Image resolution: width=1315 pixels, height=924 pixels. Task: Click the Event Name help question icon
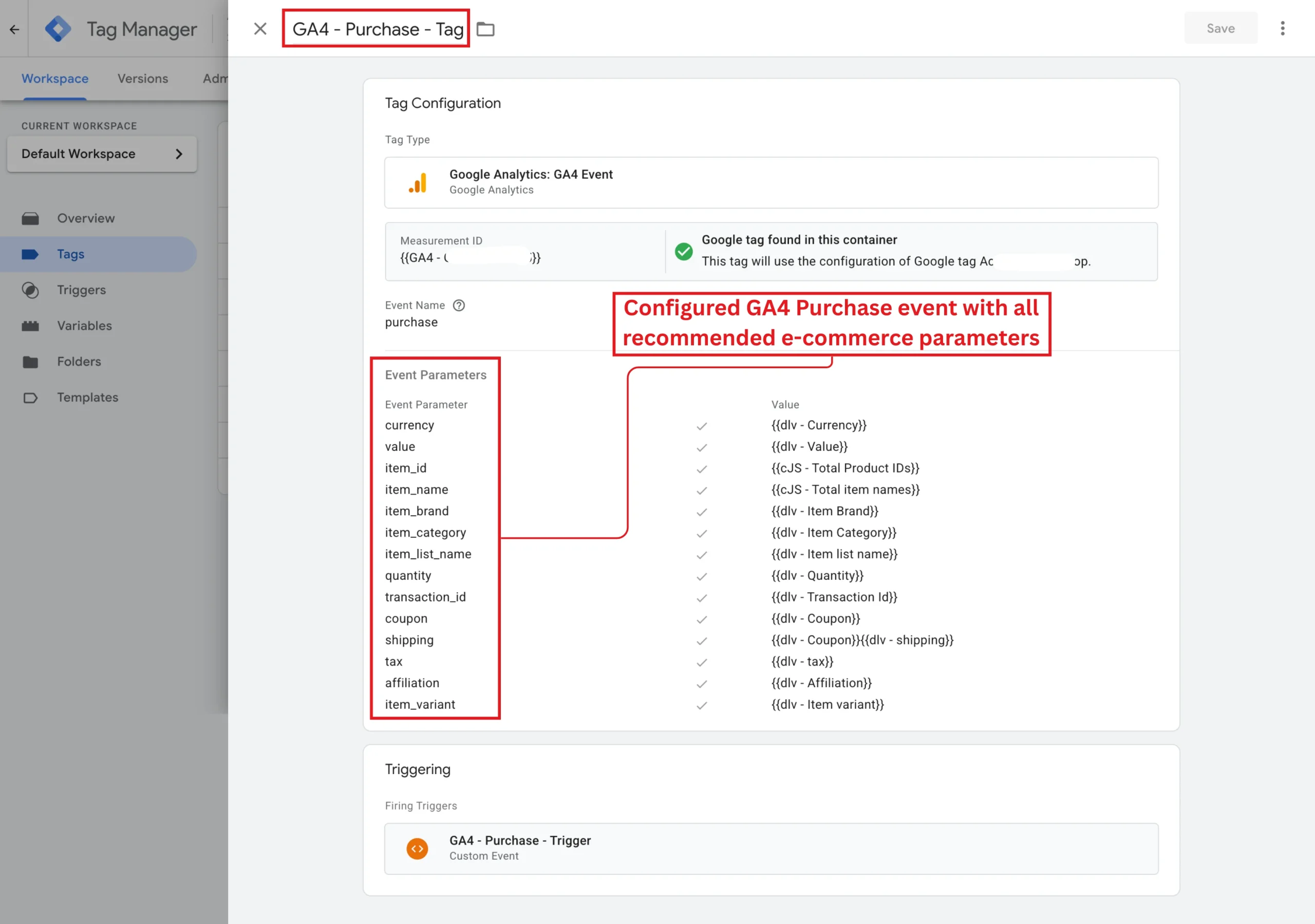[459, 305]
